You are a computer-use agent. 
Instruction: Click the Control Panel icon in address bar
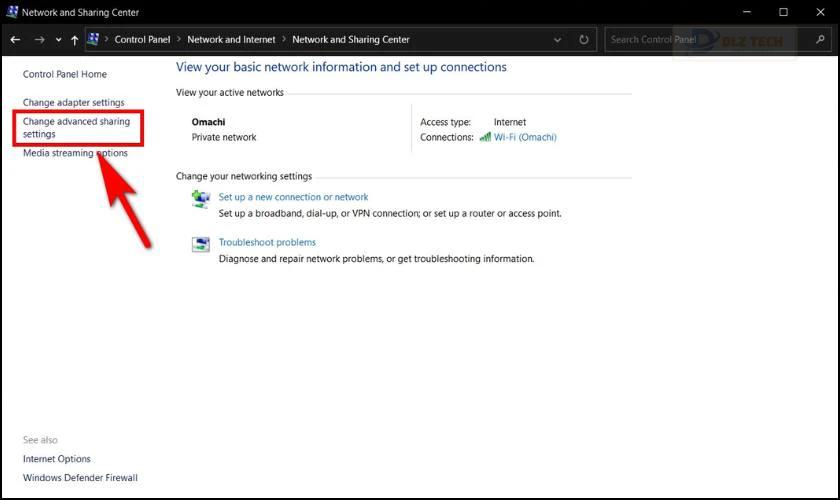pyautogui.click(x=94, y=39)
